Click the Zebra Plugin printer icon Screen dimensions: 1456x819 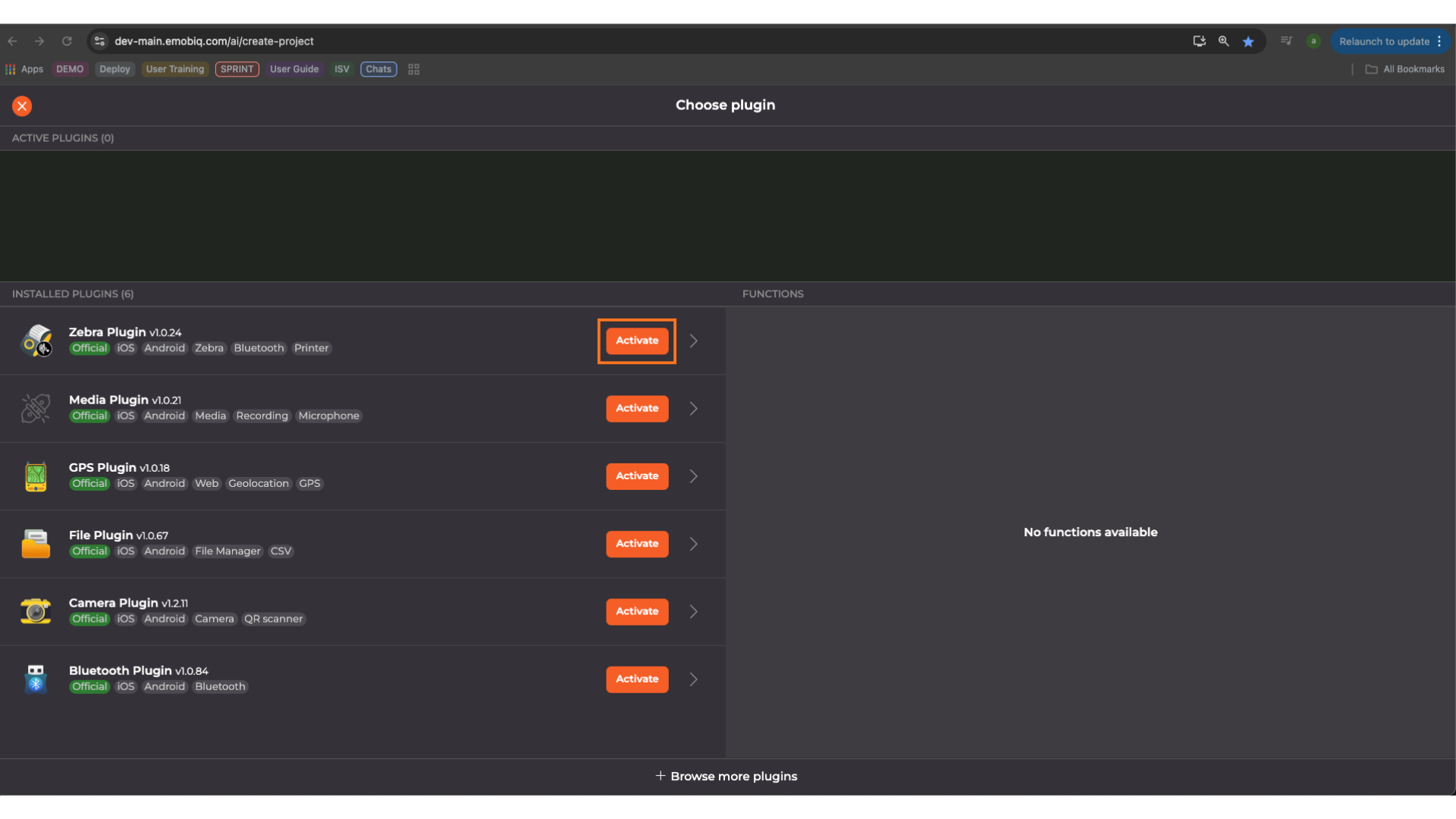(x=36, y=340)
